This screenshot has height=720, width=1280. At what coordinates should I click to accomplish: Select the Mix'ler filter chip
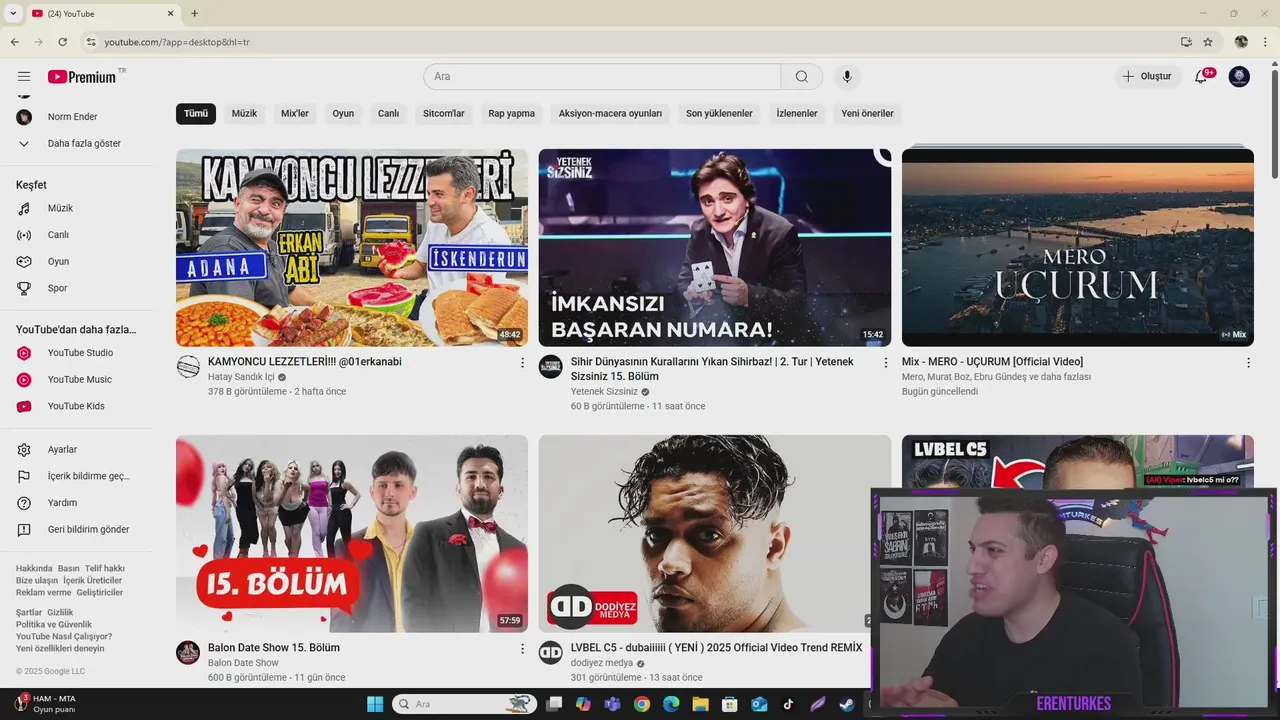(x=295, y=114)
